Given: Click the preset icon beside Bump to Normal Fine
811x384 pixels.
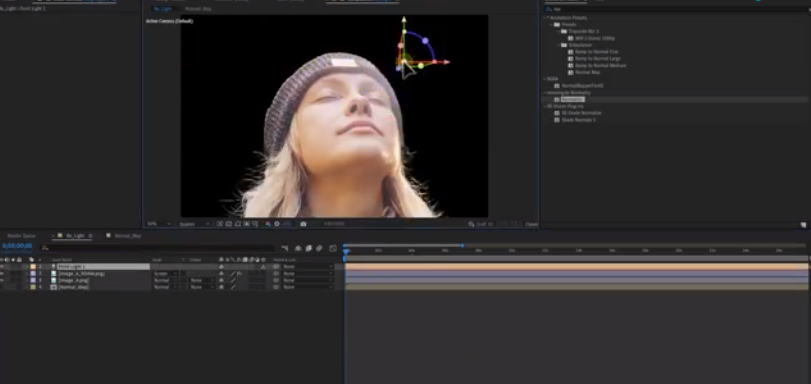Looking at the screenshot, I should 570,52.
